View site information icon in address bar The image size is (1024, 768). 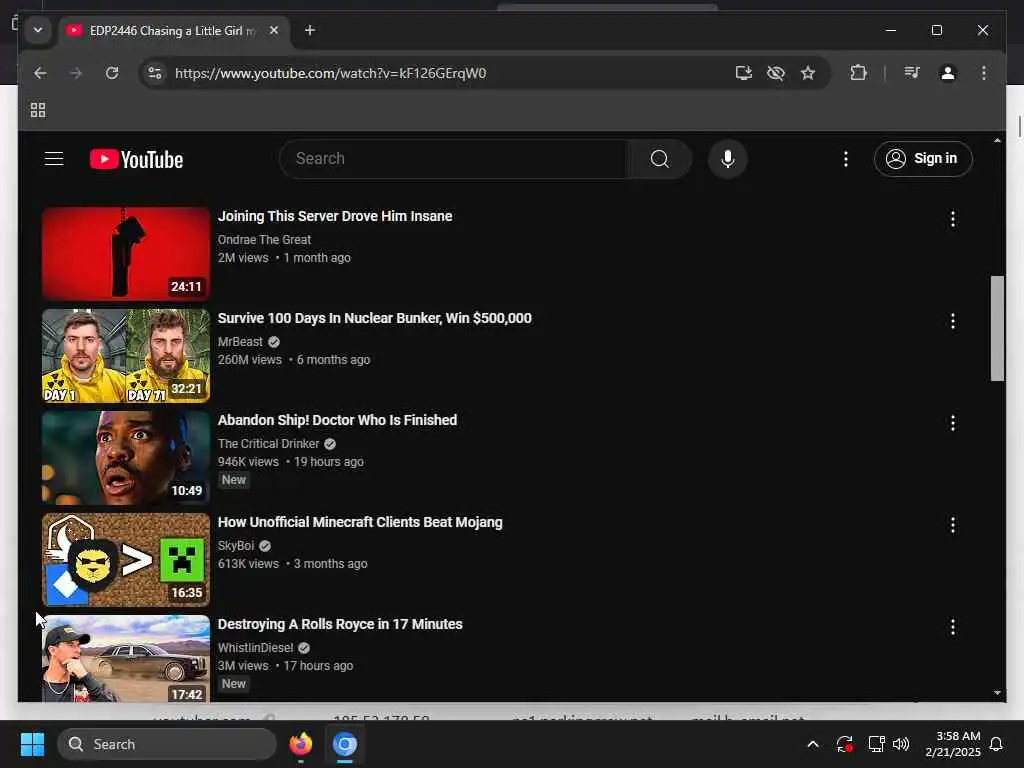click(x=155, y=73)
